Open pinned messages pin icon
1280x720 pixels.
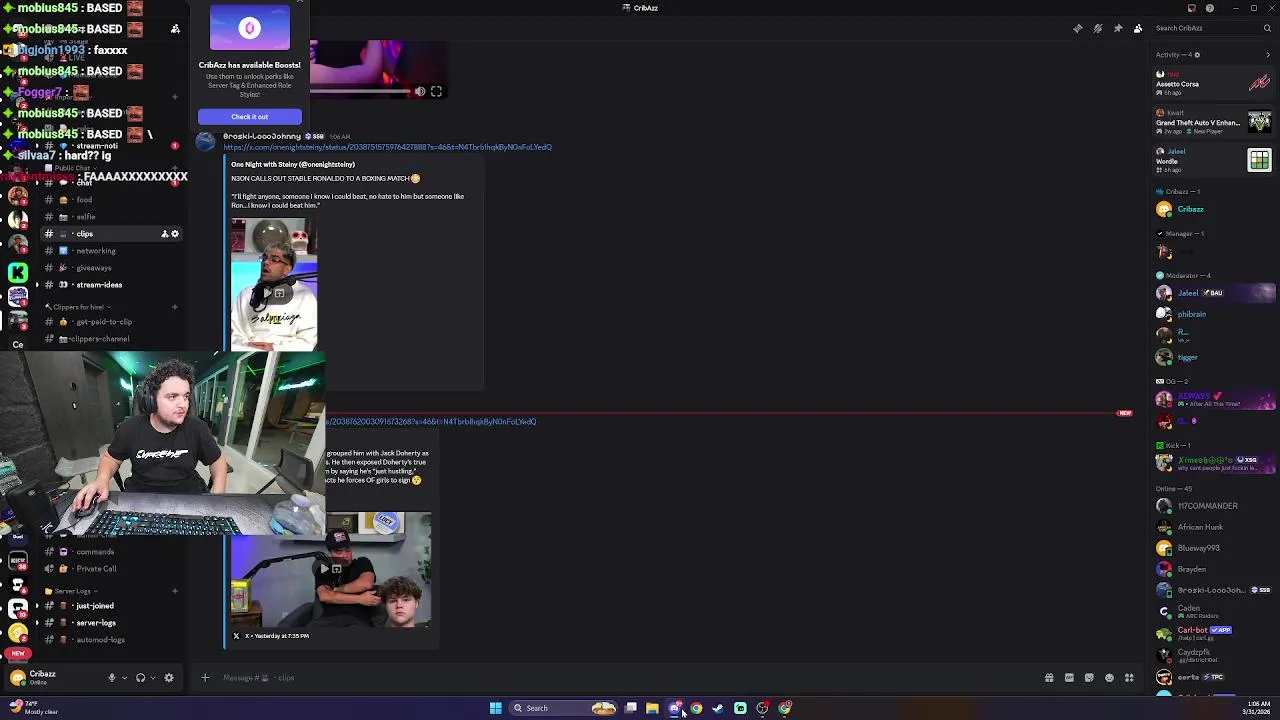1117,28
